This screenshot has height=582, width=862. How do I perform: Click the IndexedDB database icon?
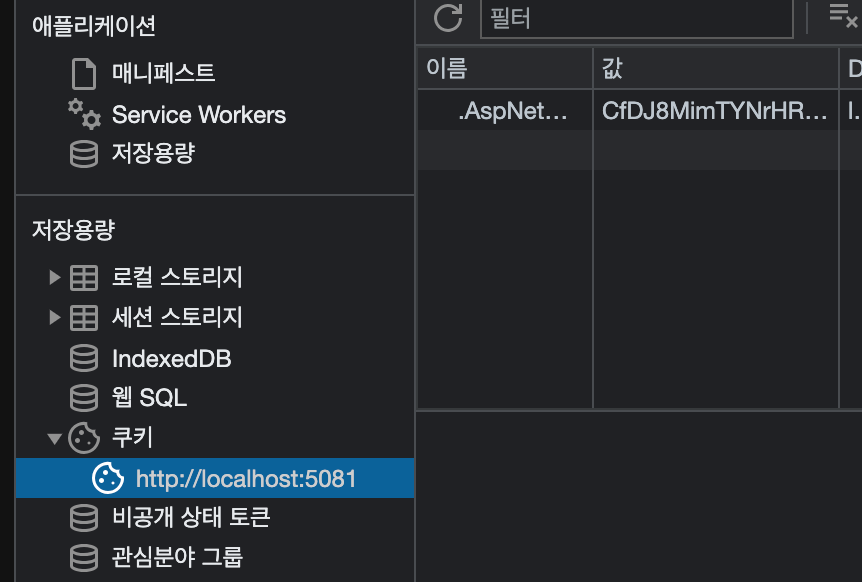point(84,358)
